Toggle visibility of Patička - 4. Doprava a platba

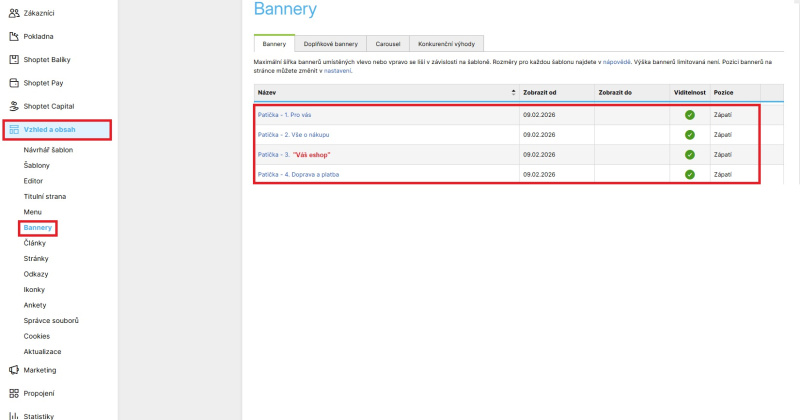690,175
